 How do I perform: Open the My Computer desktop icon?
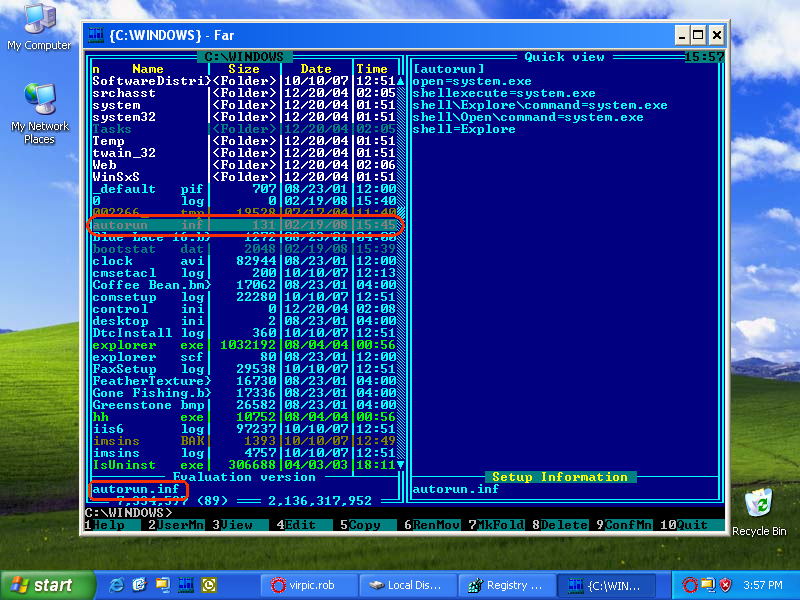coord(39,28)
